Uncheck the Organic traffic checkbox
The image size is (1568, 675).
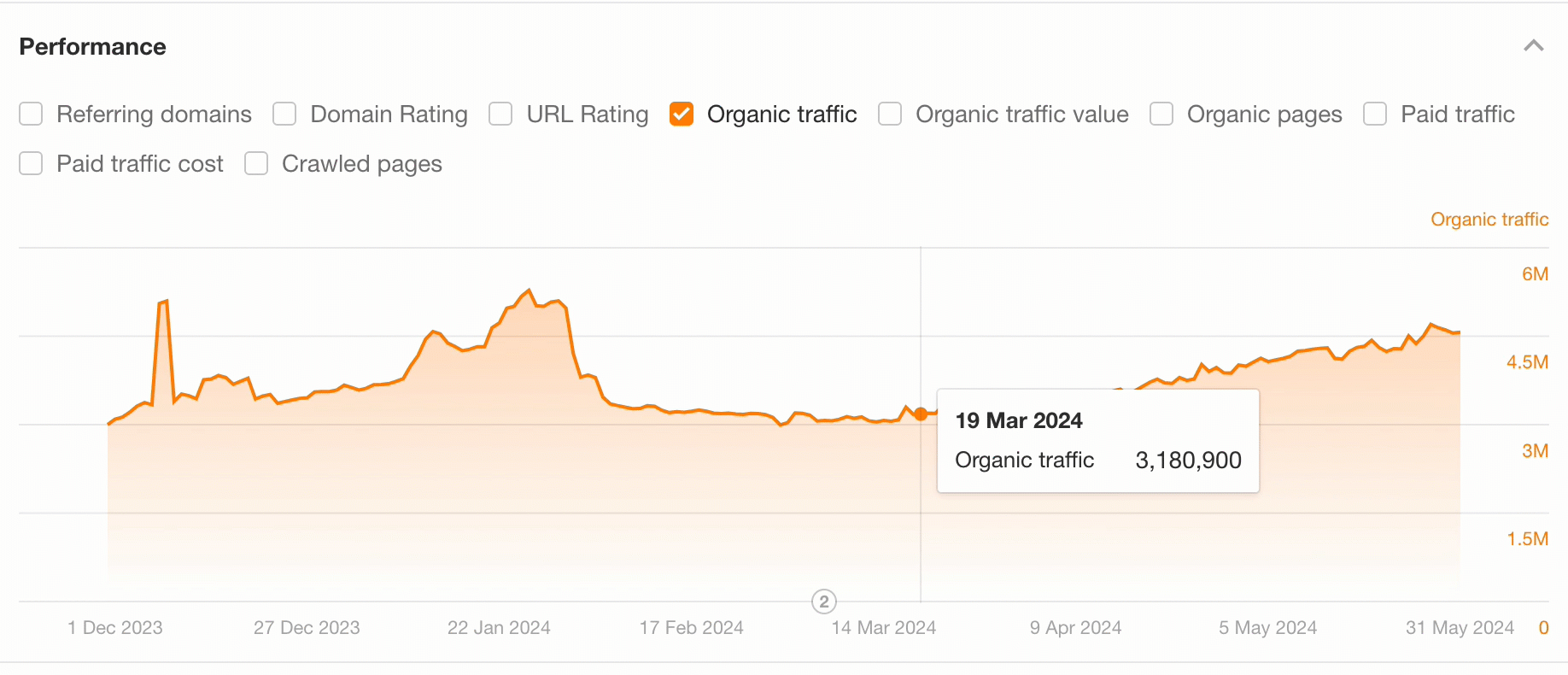pyautogui.click(x=682, y=114)
